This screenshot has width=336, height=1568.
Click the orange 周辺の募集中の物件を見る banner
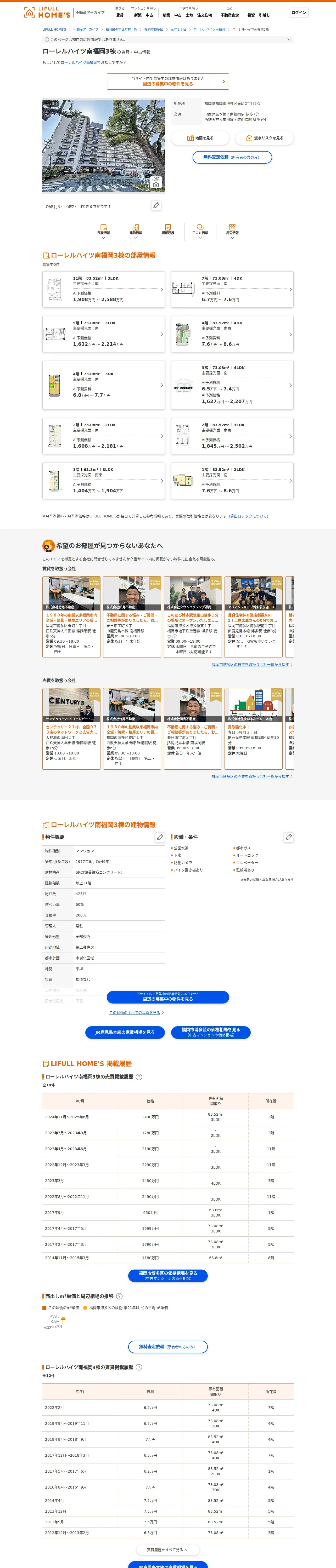[x=168, y=81]
